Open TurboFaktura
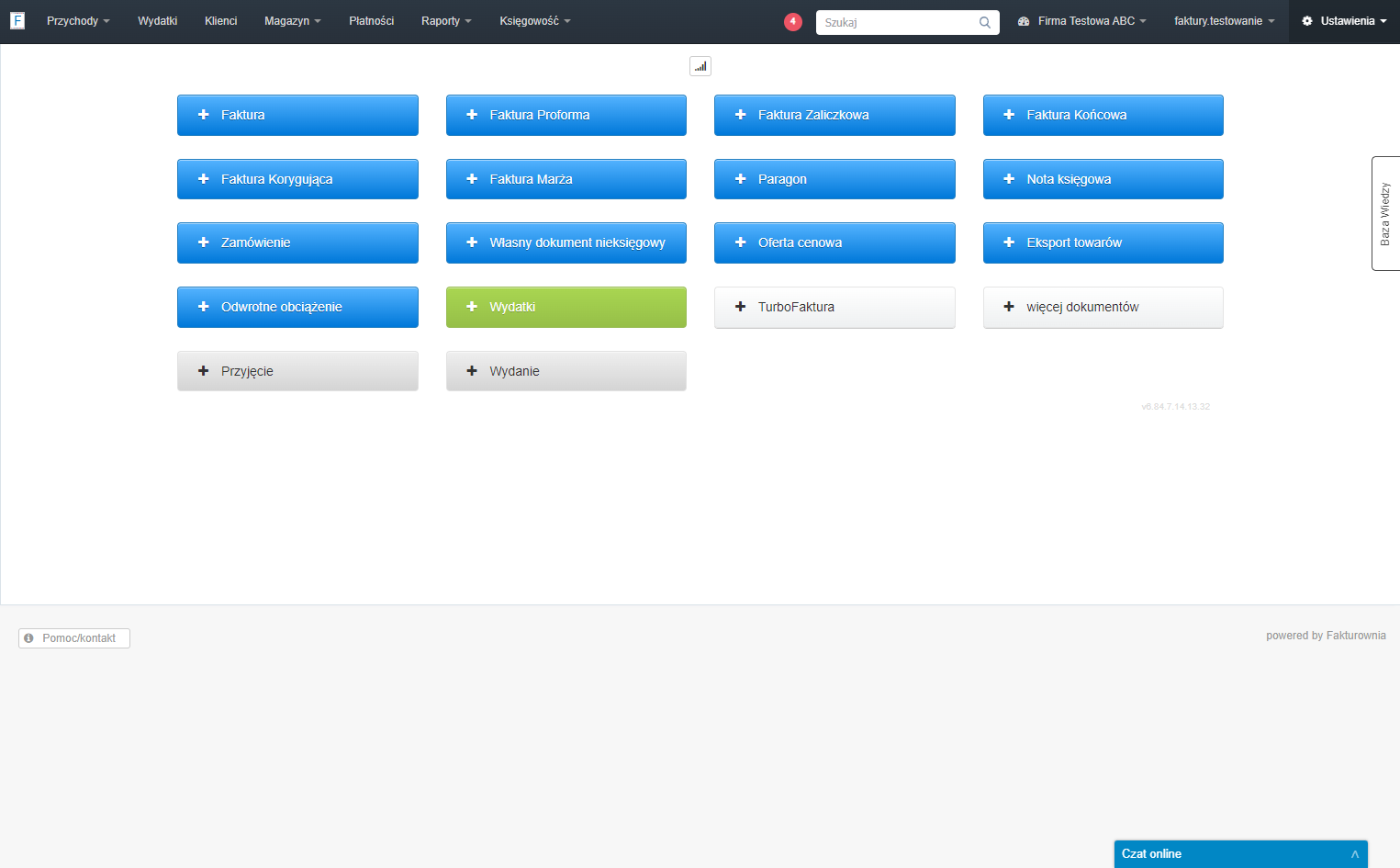This screenshot has height=868, width=1400. [834, 307]
